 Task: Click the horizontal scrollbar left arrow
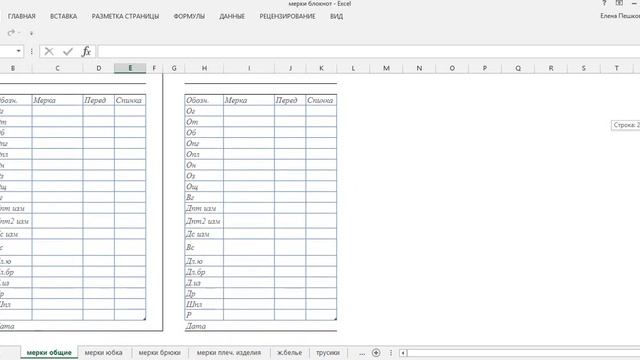pyautogui.click(x=403, y=353)
